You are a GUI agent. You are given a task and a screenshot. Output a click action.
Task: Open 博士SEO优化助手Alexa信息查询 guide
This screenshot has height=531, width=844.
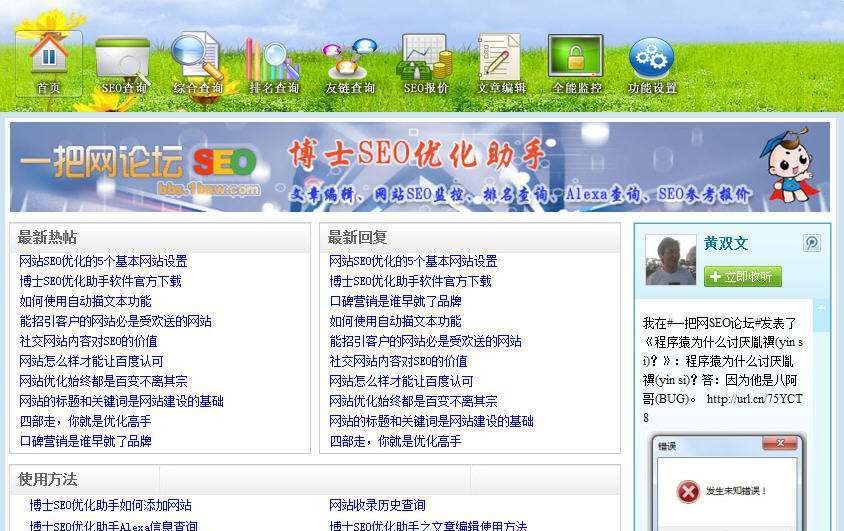coord(113,525)
